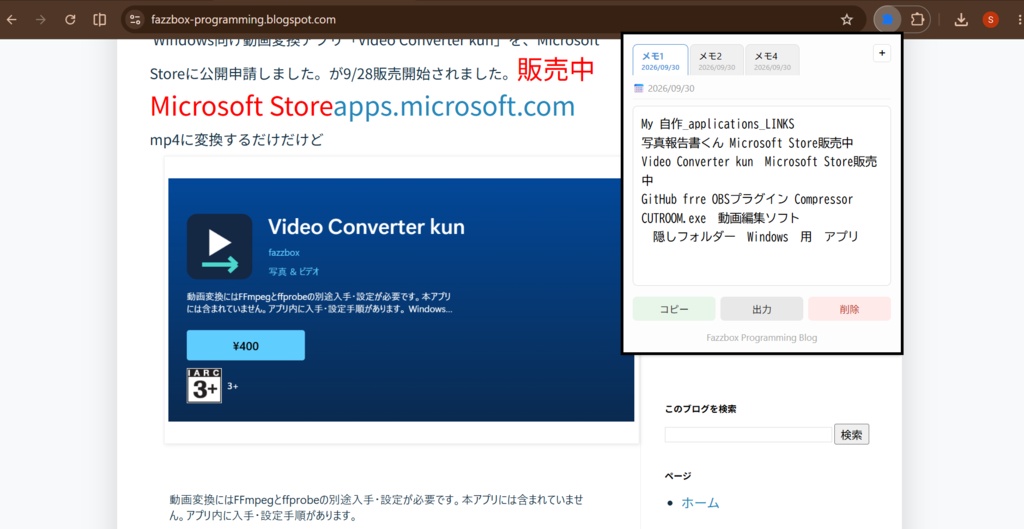
Task: Click the Video Converter kun app icon
Action: pyautogui.click(x=219, y=246)
